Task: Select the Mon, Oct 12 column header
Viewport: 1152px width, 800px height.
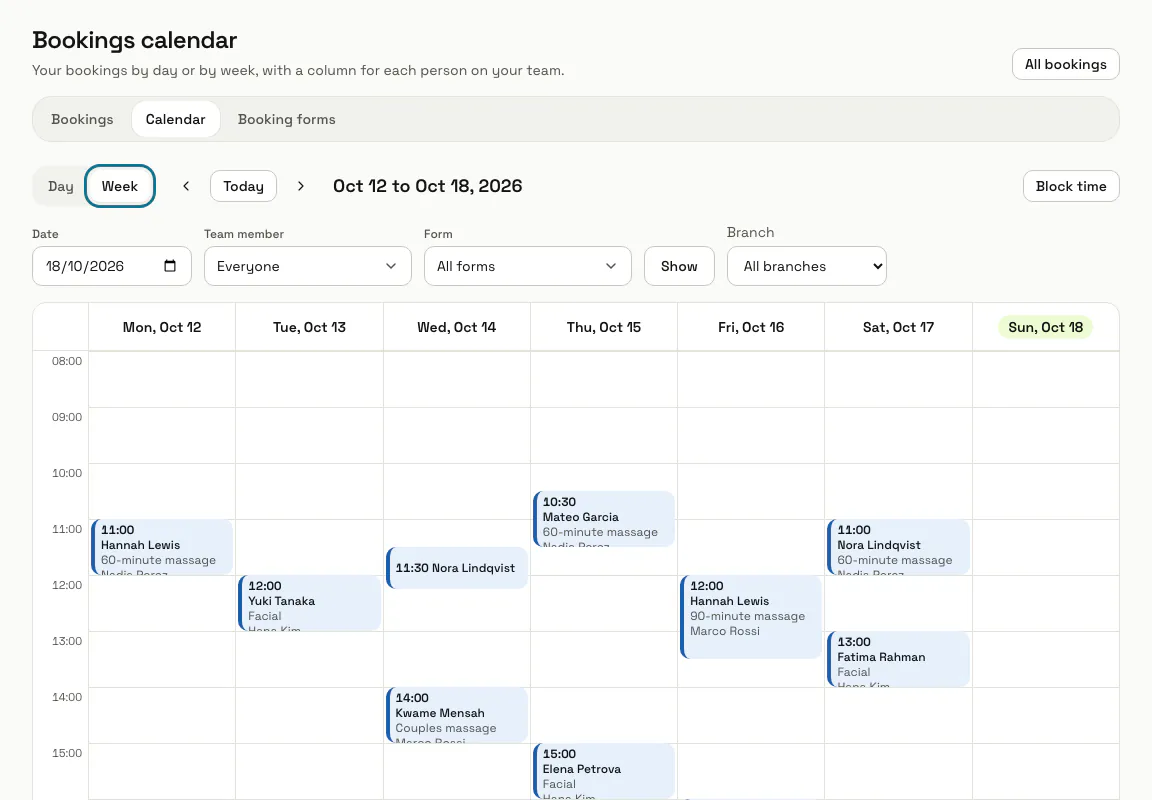Action: pyautogui.click(x=162, y=327)
